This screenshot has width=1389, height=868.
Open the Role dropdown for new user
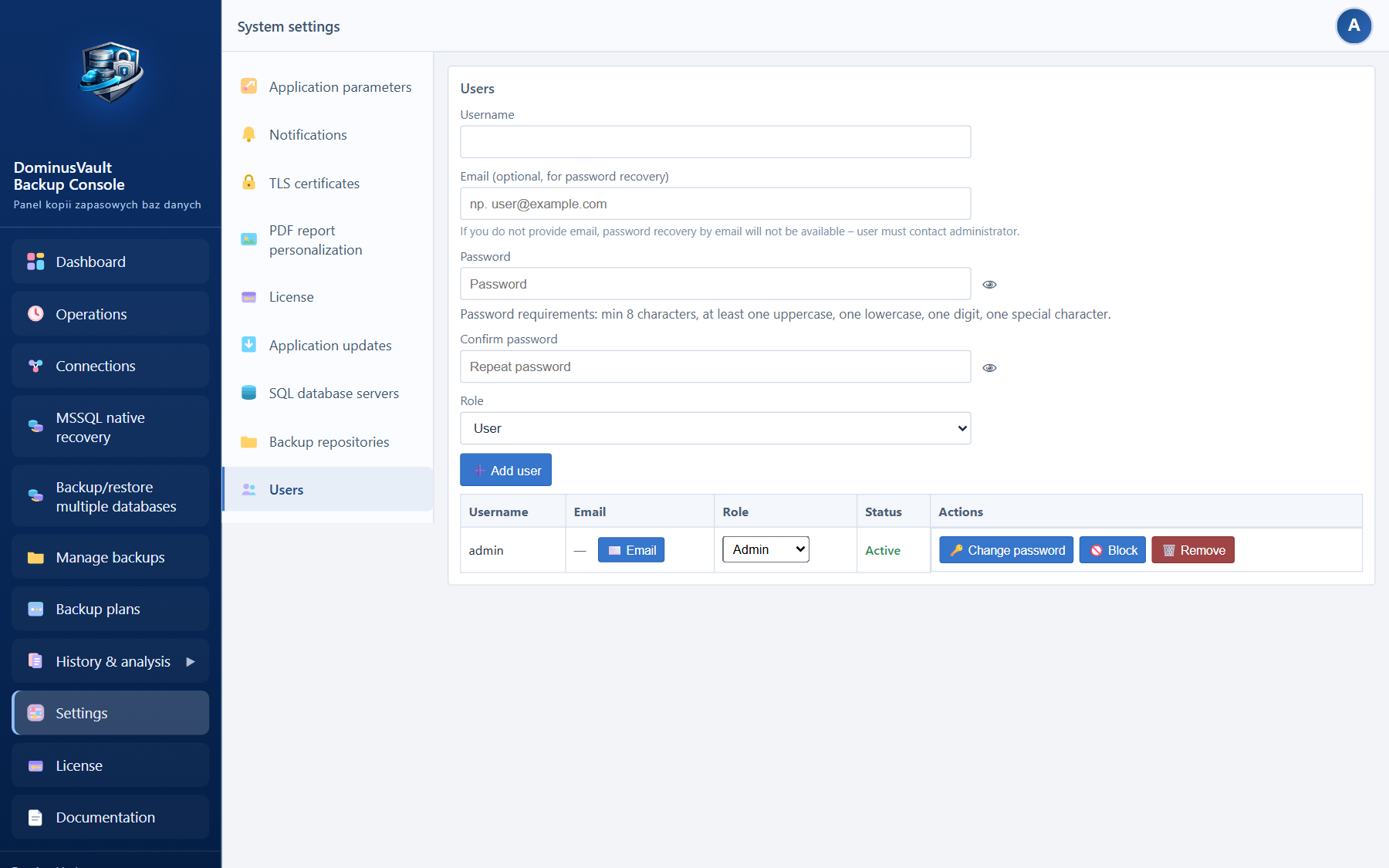click(715, 428)
